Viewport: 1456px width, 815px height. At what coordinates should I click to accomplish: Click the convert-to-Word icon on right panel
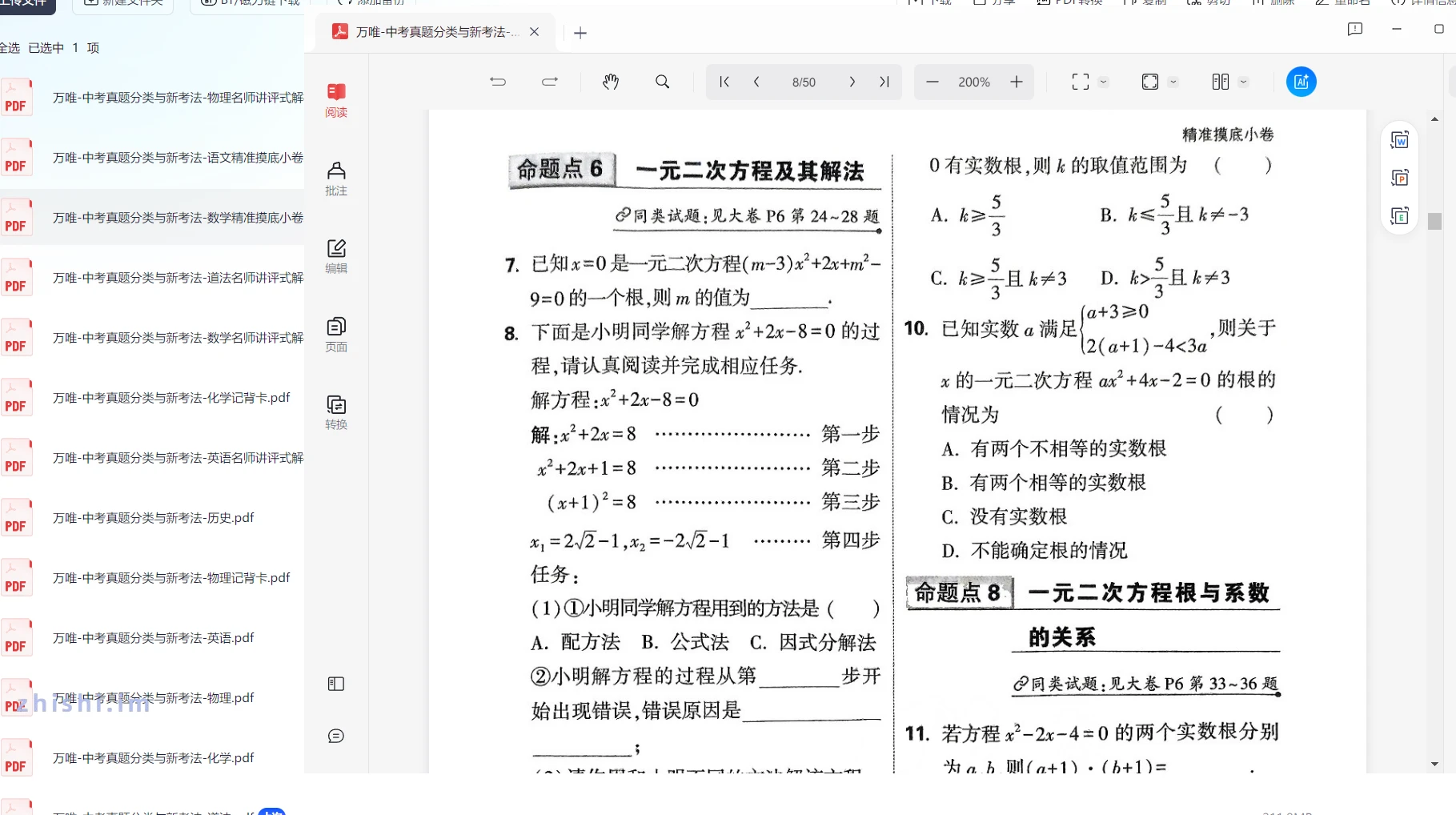(1400, 140)
